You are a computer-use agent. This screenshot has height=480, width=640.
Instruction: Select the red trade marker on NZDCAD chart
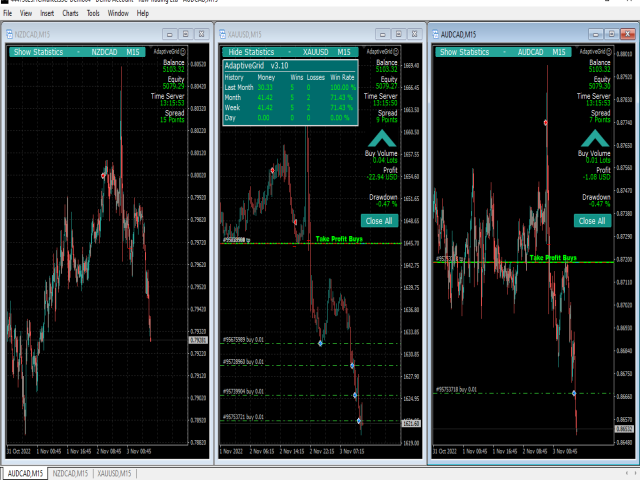103,175
